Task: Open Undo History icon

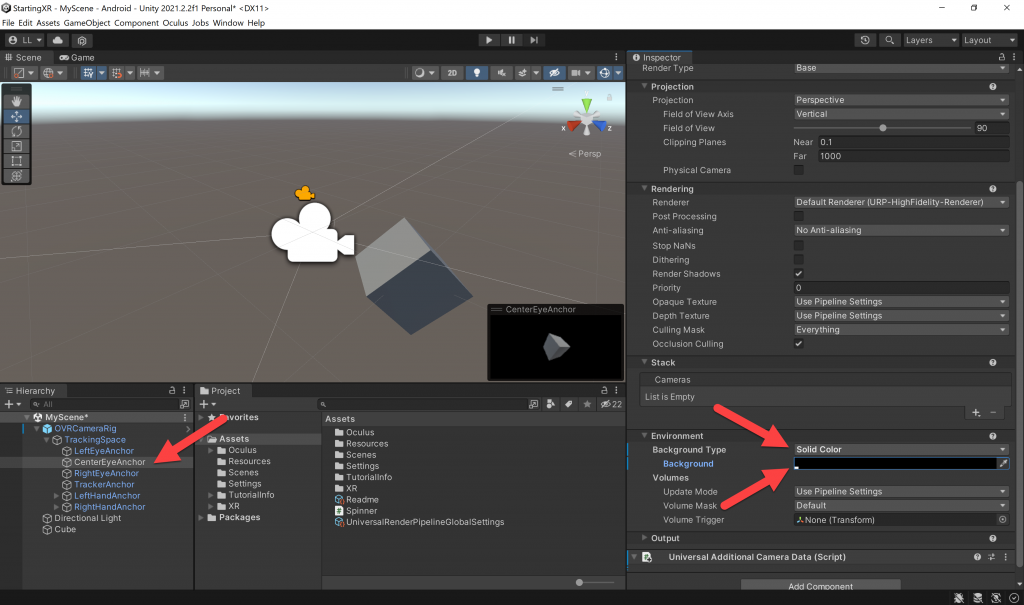Action: [x=865, y=40]
